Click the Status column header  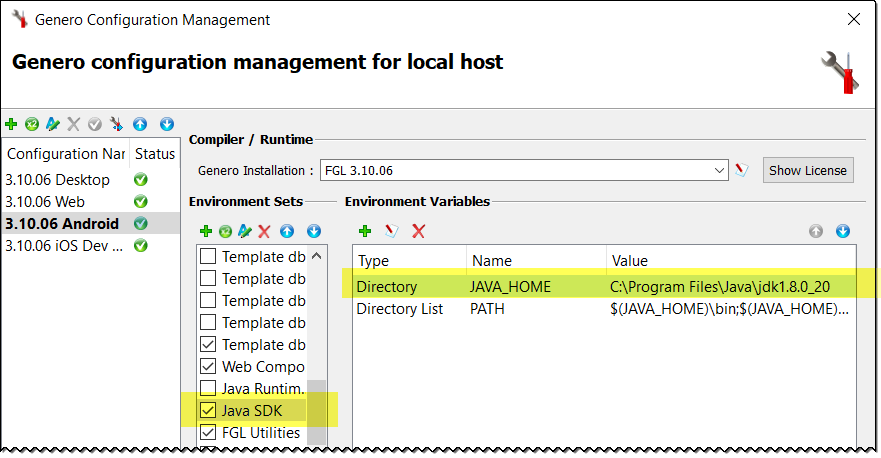tap(155, 153)
